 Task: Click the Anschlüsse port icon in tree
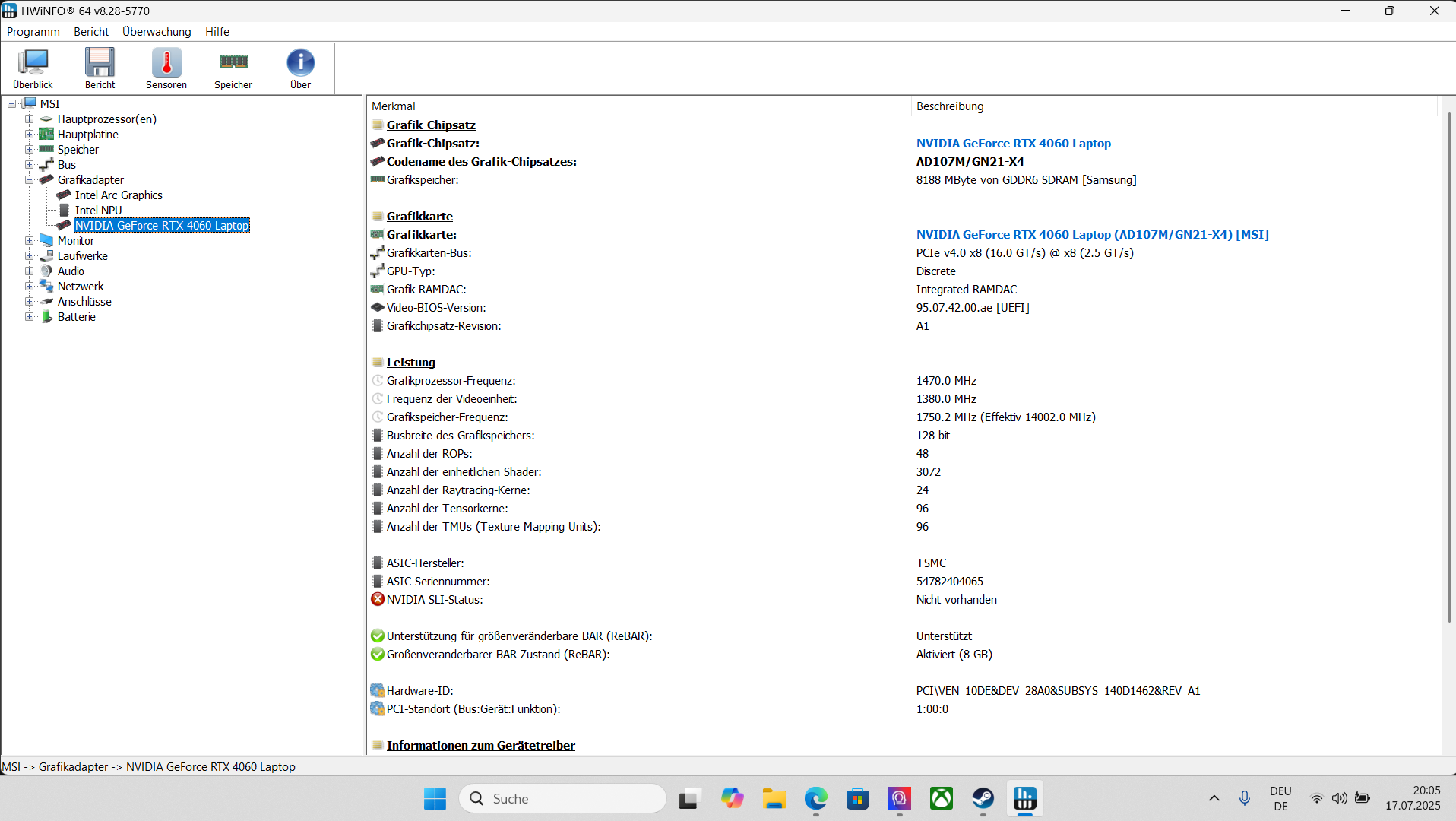point(46,302)
